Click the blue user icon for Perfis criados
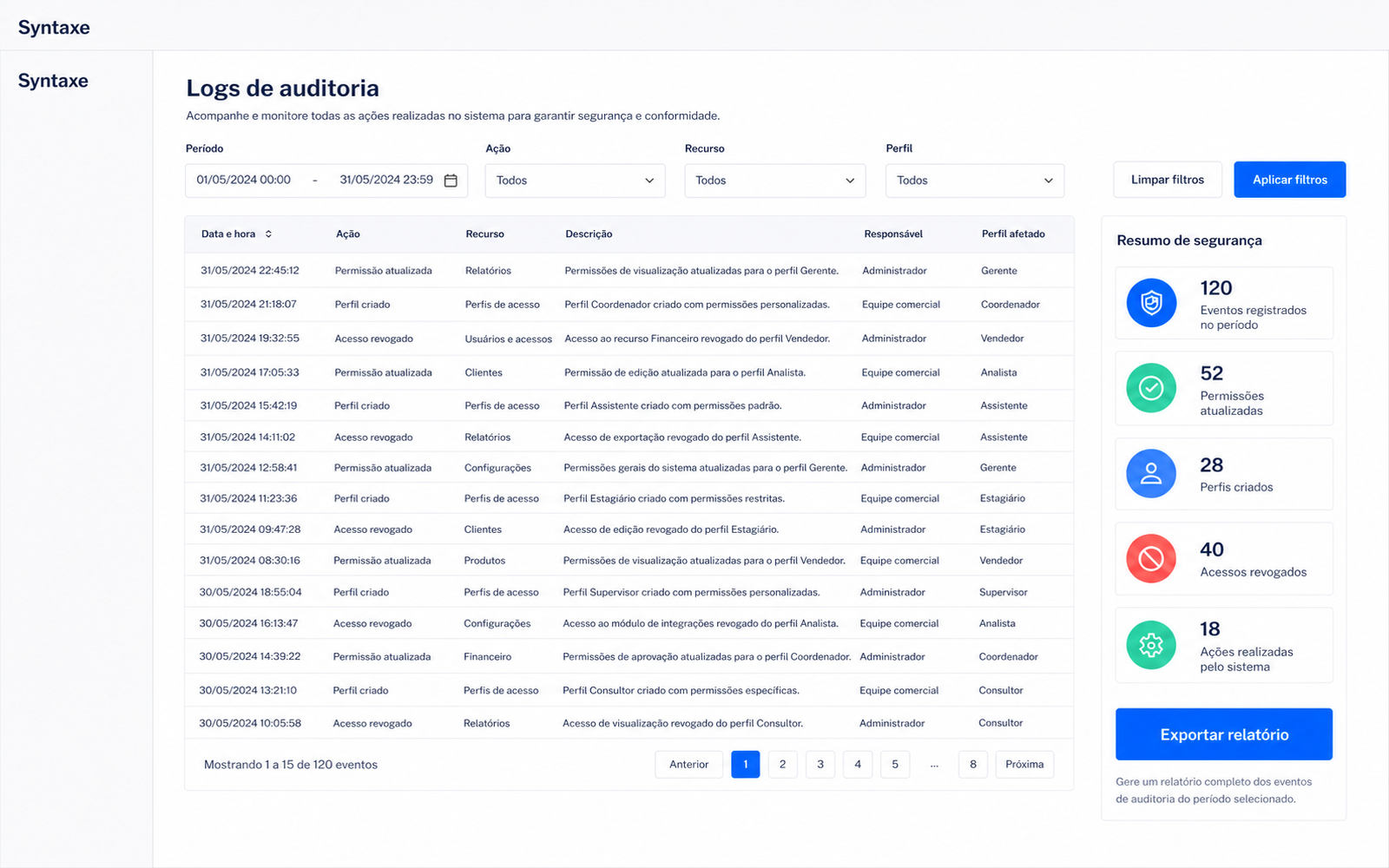 pyautogui.click(x=1151, y=473)
